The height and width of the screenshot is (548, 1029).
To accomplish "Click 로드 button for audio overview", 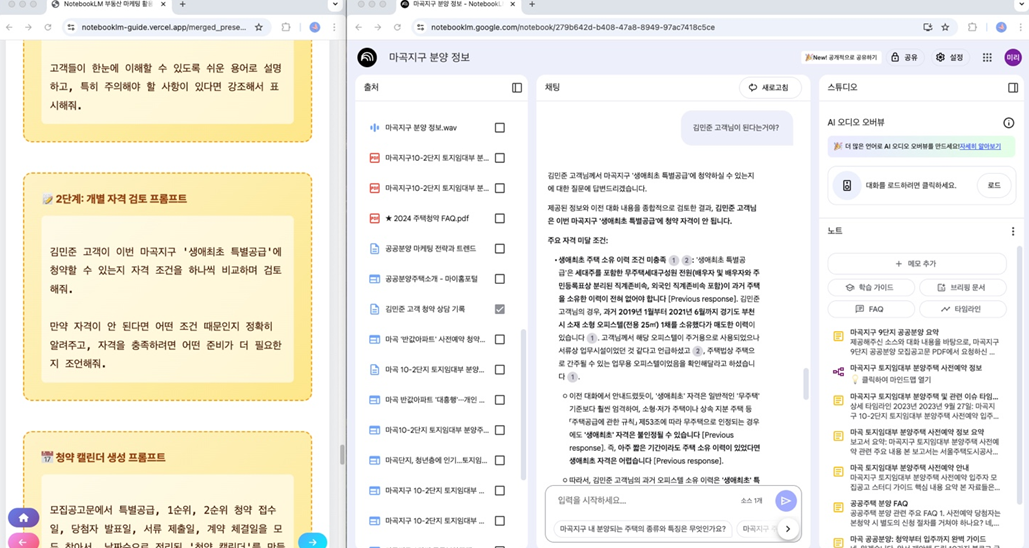I will (x=994, y=185).
